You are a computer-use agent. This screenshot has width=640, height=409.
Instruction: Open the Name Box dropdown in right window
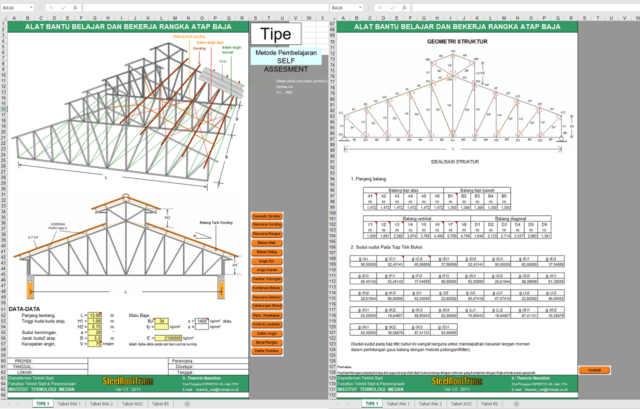361,7
